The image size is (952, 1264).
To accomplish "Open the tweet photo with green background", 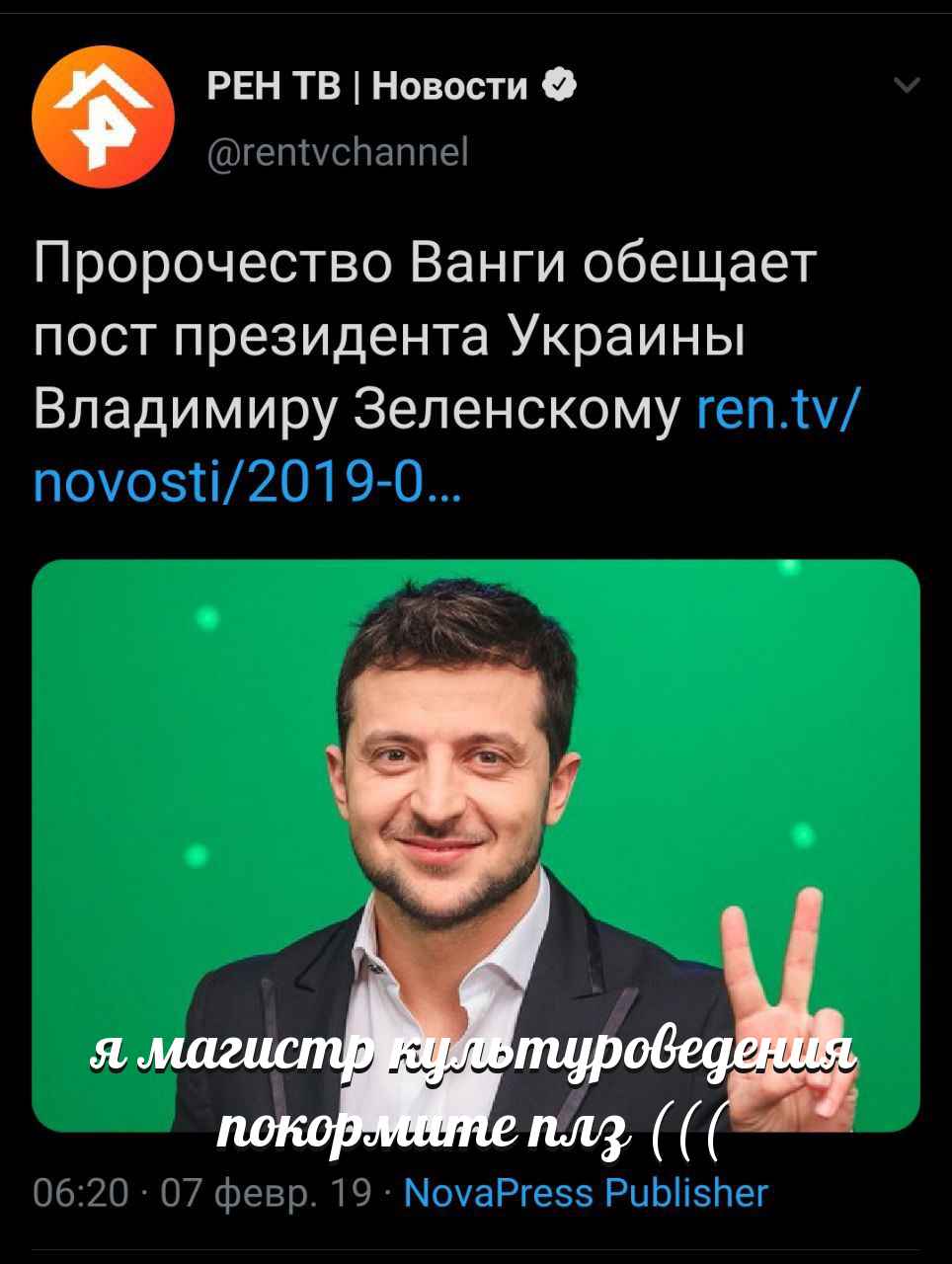I will [476, 845].
